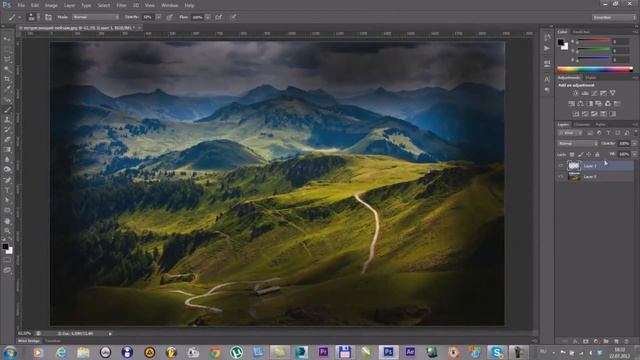Select the History Brush tool
640x360 pixels.
7,129
